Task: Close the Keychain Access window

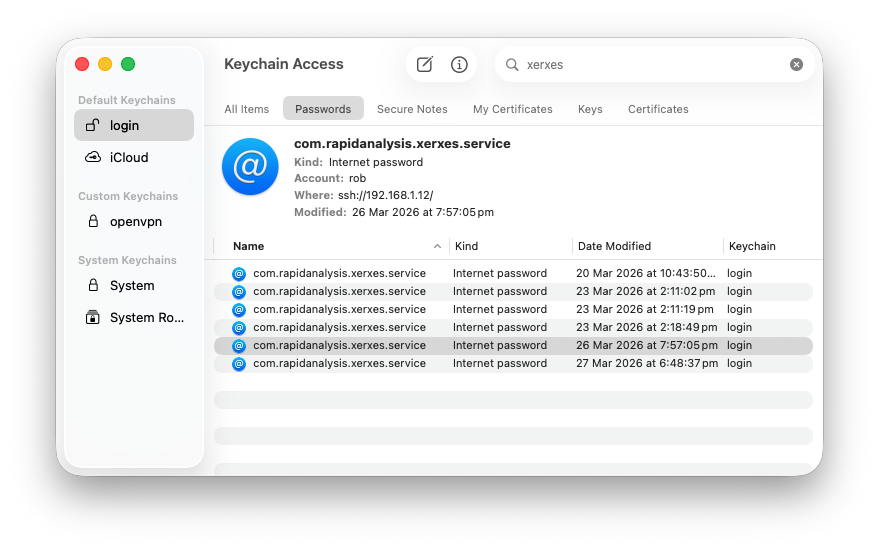Action: click(82, 64)
